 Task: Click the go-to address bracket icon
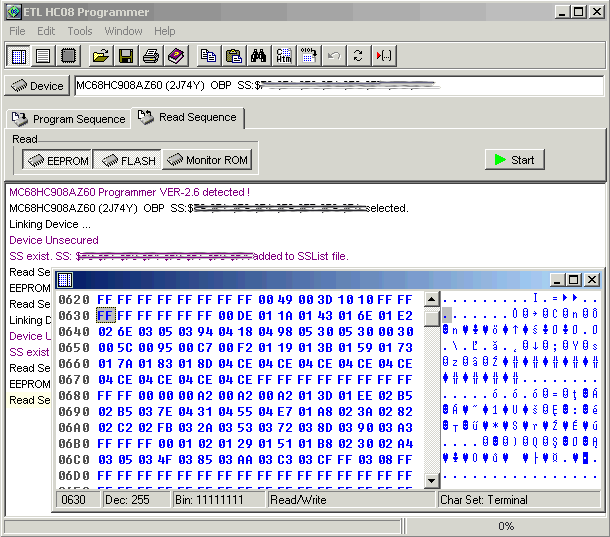coord(384,56)
